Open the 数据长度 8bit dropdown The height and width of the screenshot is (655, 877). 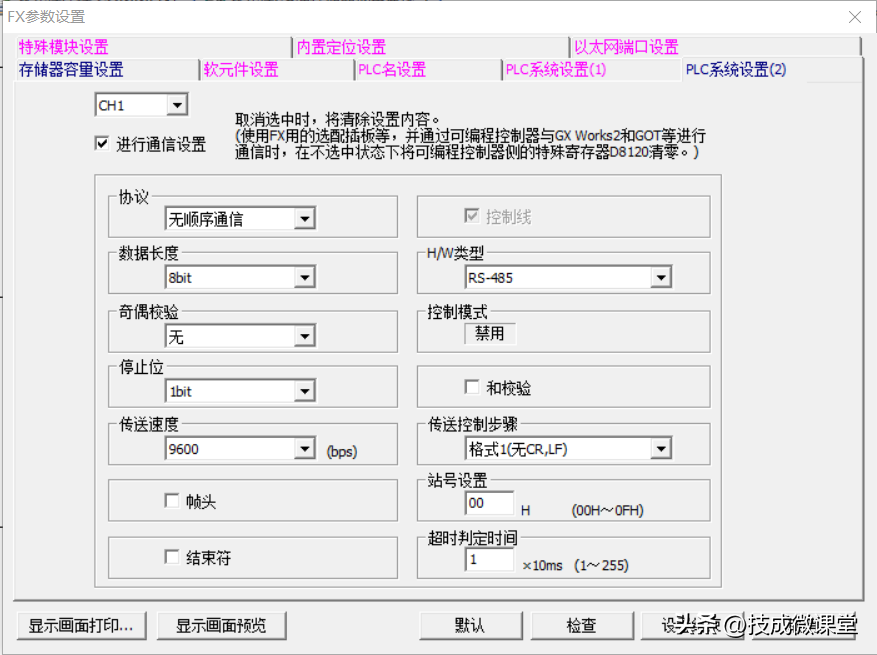coord(304,278)
